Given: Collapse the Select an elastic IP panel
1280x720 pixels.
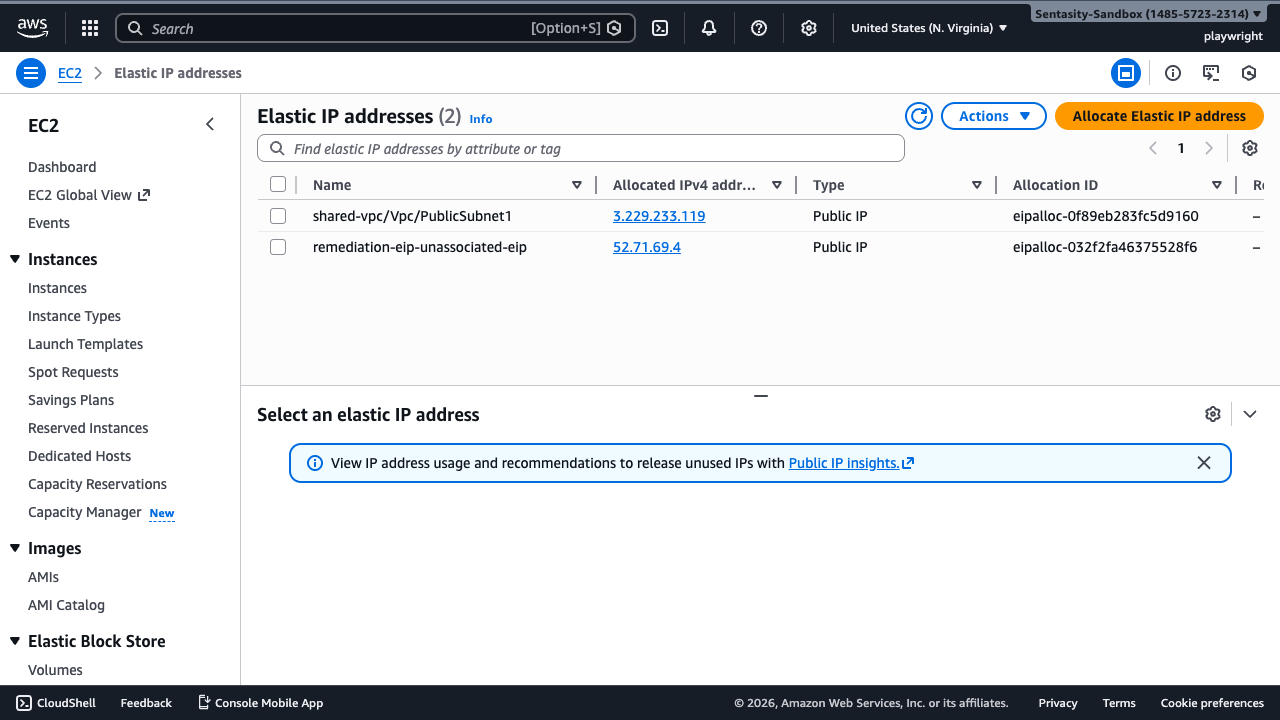Looking at the screenshot, I should coord(1249,413).
